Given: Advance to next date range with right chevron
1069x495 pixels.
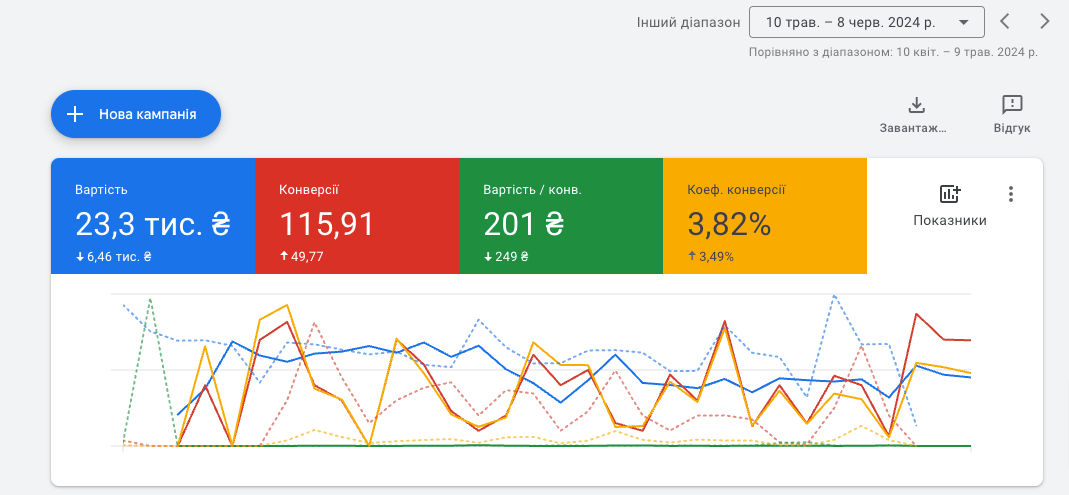Looking at the screenshot, I should pos(1045,21).
